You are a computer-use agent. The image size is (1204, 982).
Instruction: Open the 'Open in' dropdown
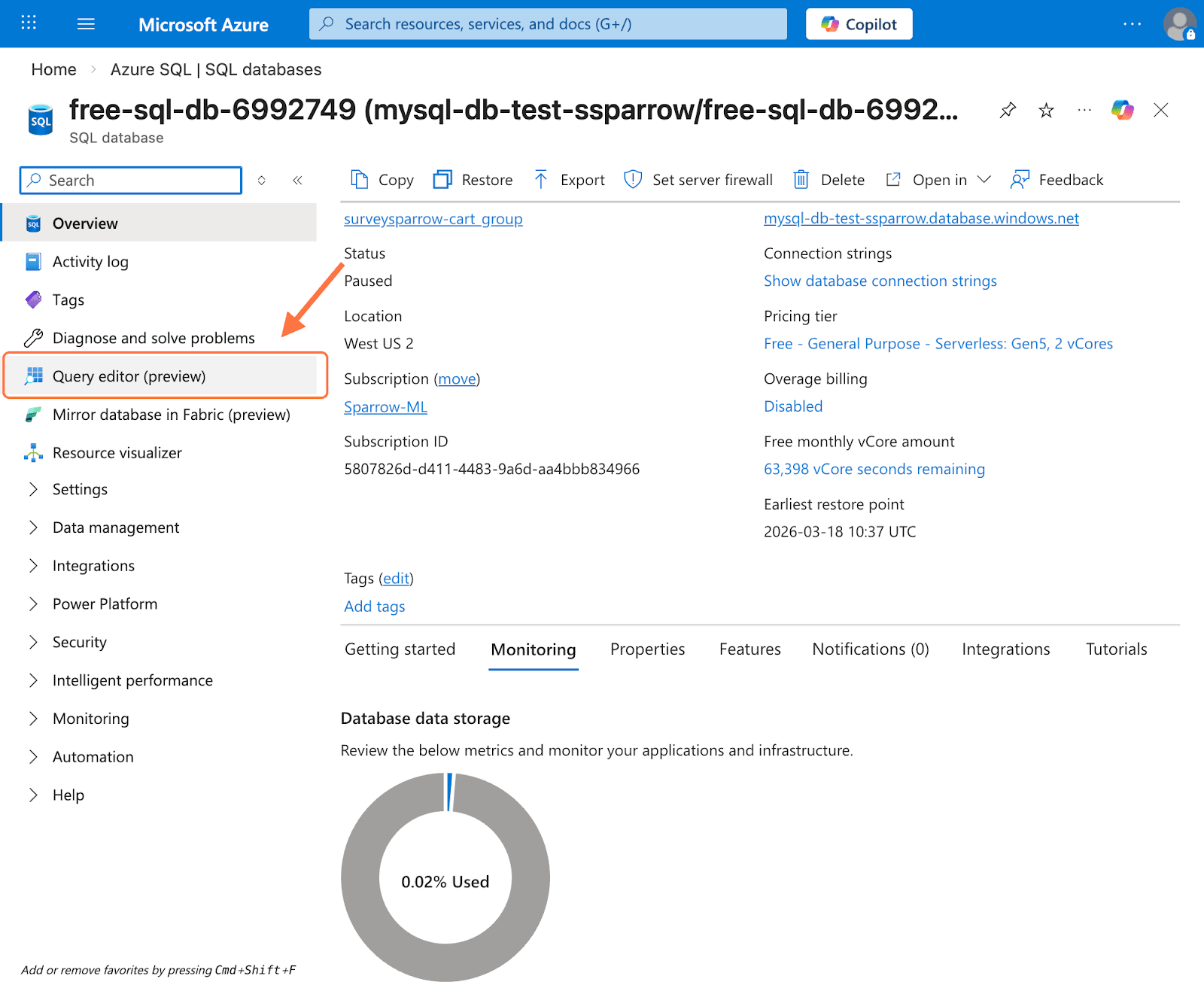point(938,180)
